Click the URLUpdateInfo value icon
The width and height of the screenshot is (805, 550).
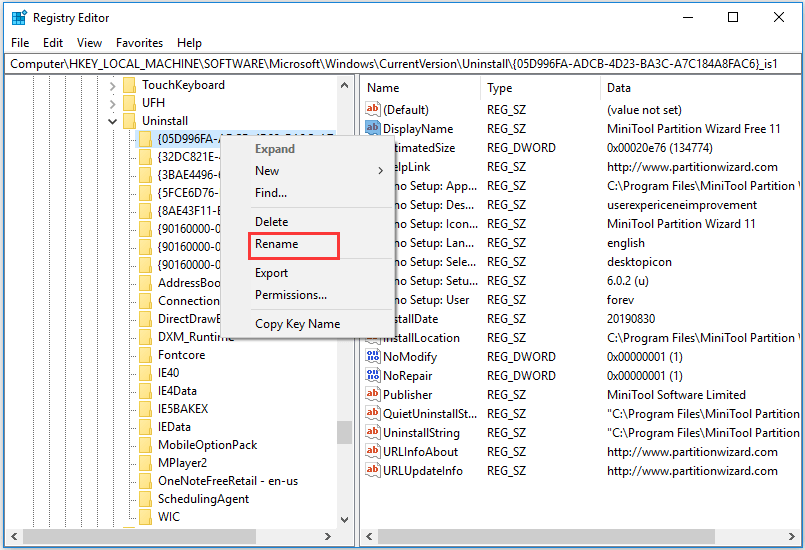pyautogui.click(x=373, y=471)
